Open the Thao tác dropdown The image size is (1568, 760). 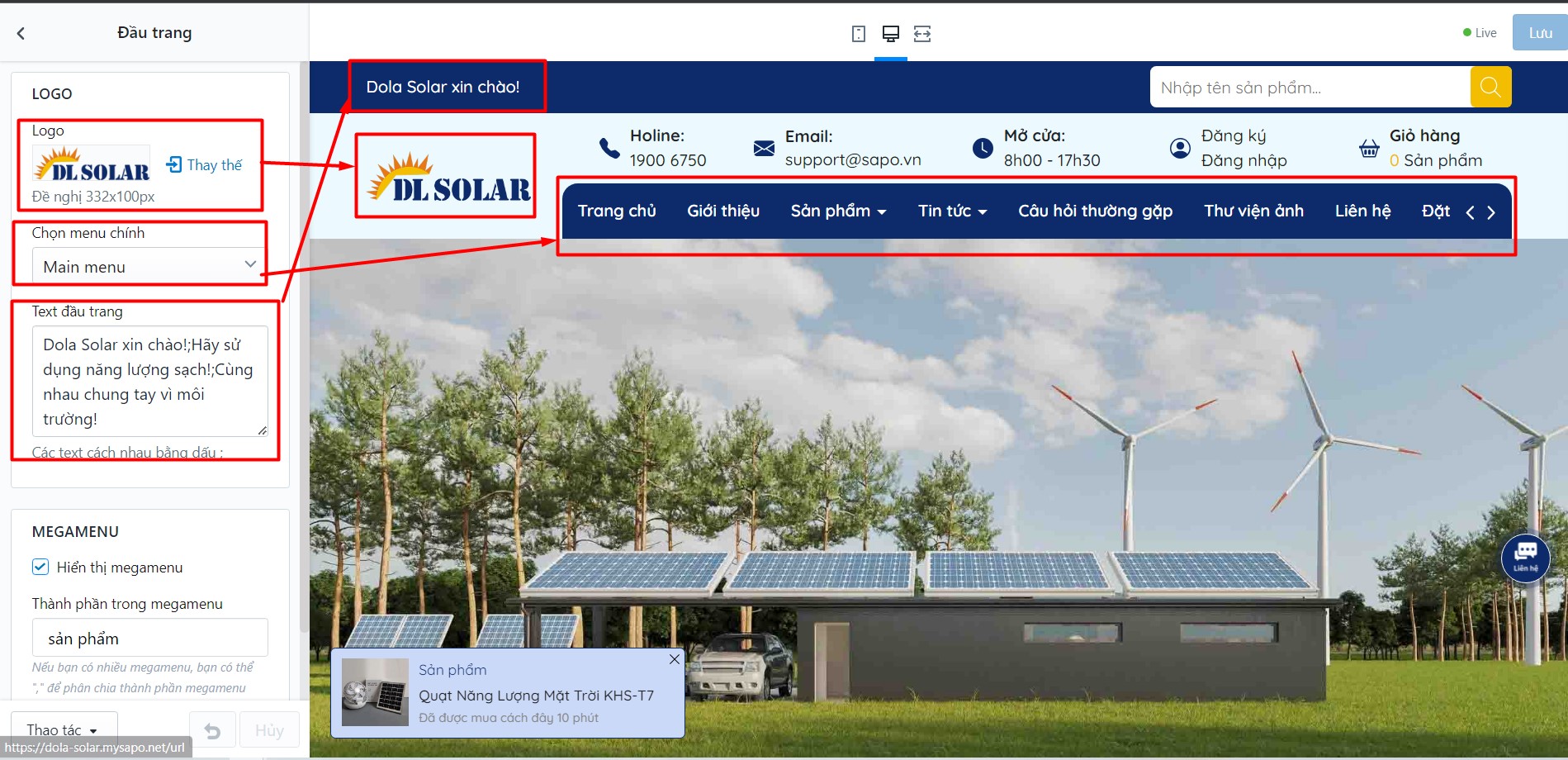[64, 730]
